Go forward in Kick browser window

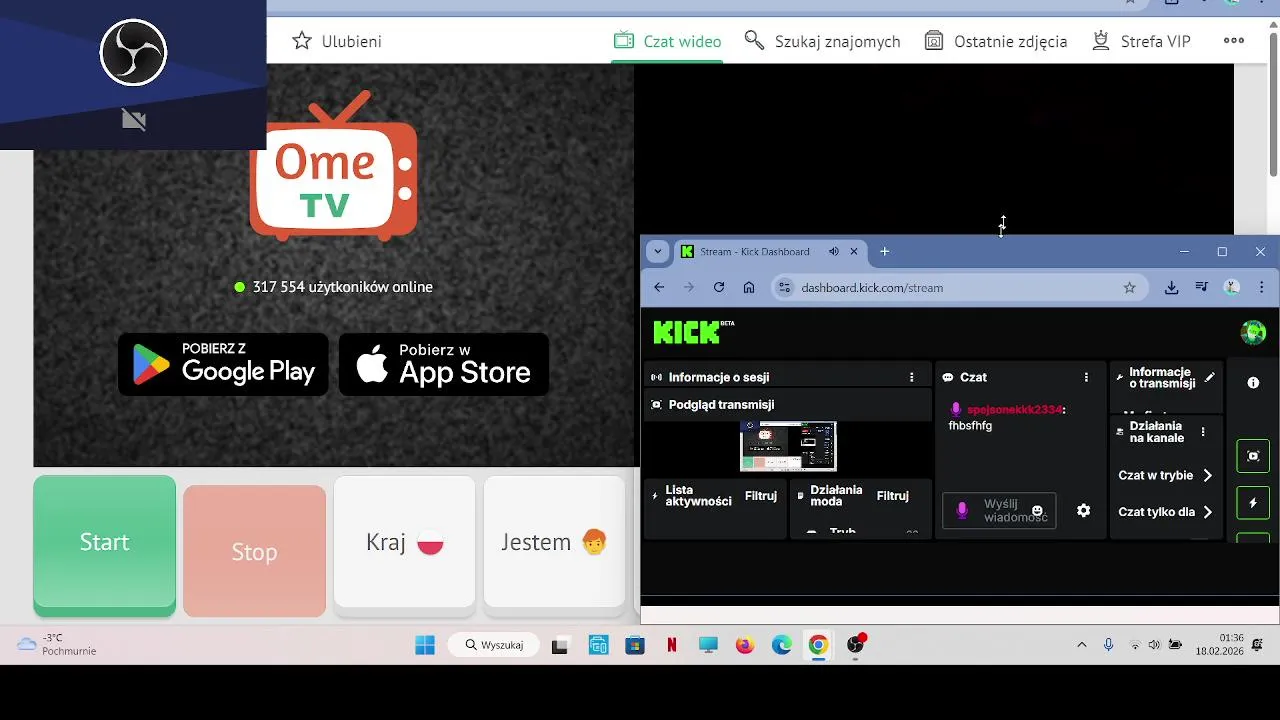(689, 287)
